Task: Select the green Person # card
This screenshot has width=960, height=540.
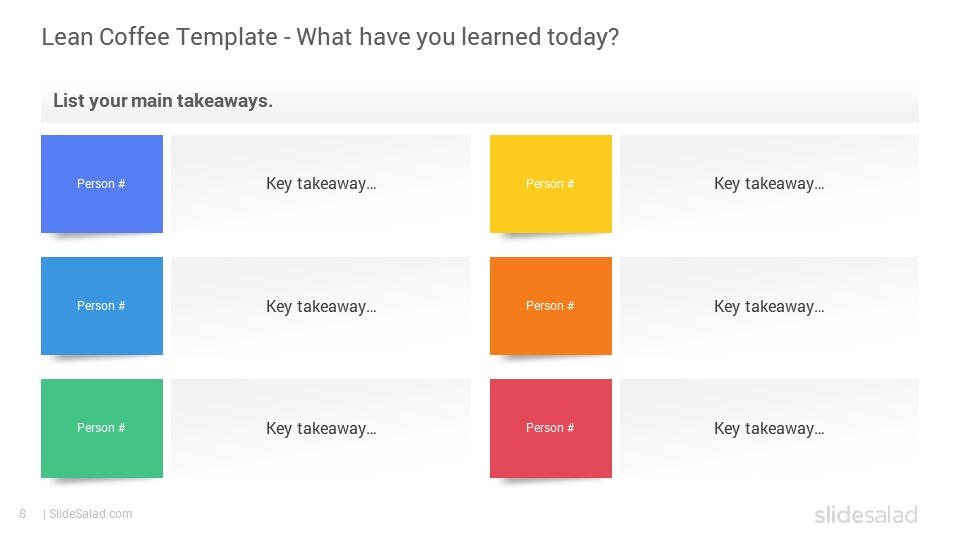Action: coord(102,428)
